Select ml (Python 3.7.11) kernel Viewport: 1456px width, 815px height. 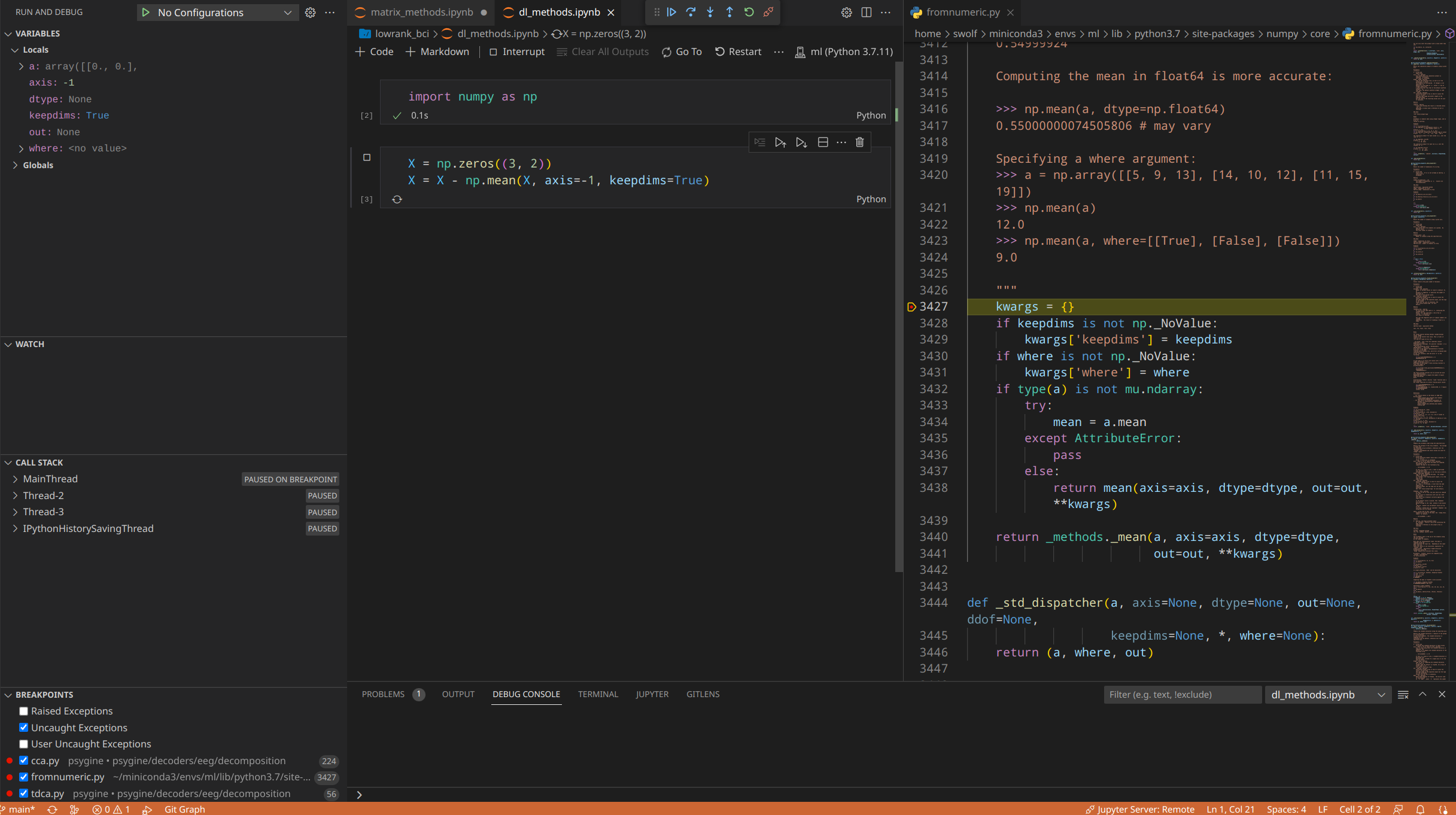click(844, 51)
